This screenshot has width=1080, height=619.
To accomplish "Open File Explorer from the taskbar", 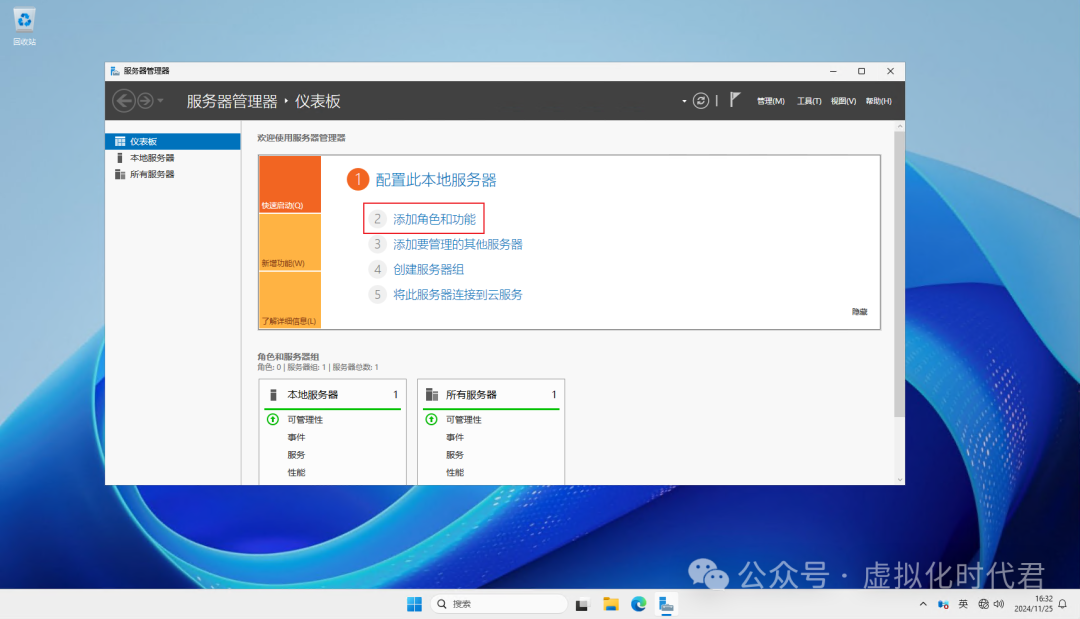I will pyautogui.click(x=610, y=604).
